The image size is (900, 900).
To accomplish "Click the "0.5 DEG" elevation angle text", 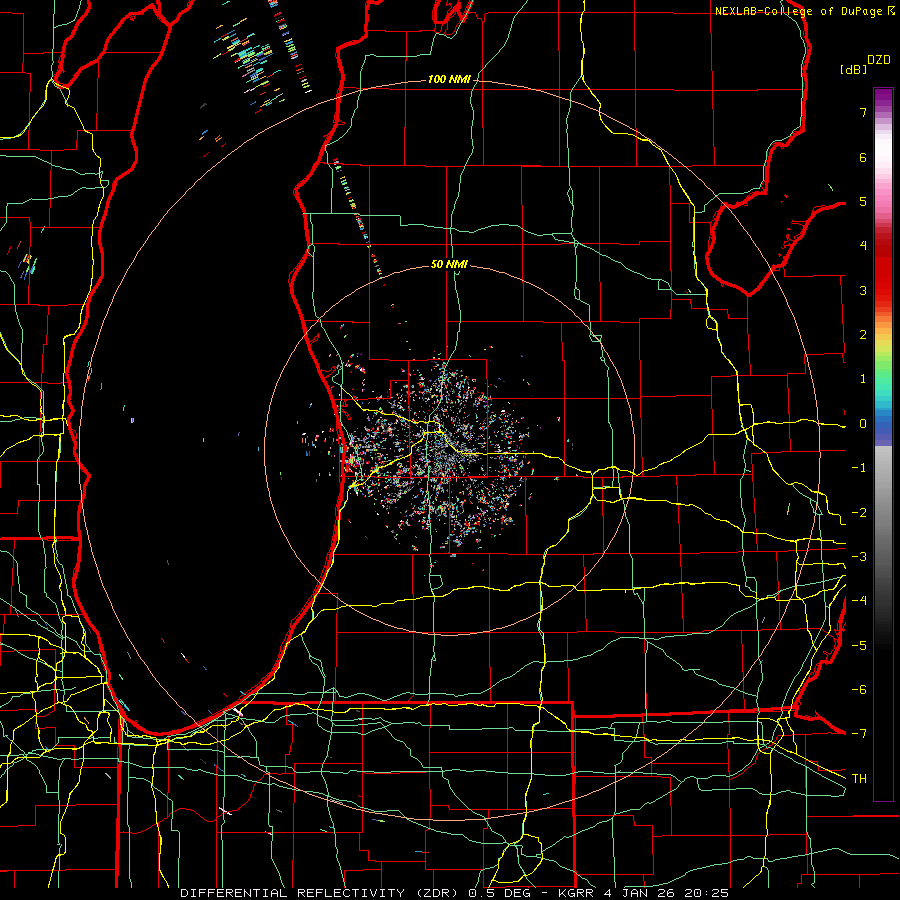I will [x=498, y=893].
